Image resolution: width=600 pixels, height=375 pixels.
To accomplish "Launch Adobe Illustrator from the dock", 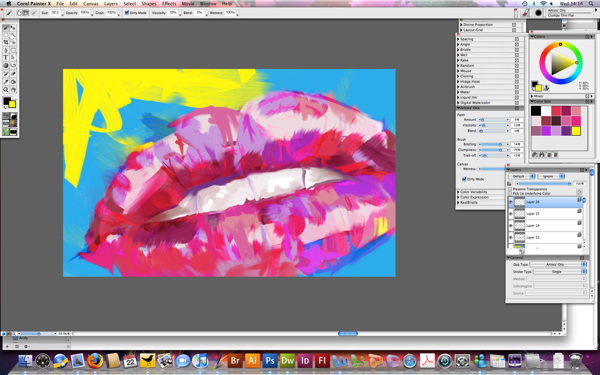I will click(x=253, y=360).
